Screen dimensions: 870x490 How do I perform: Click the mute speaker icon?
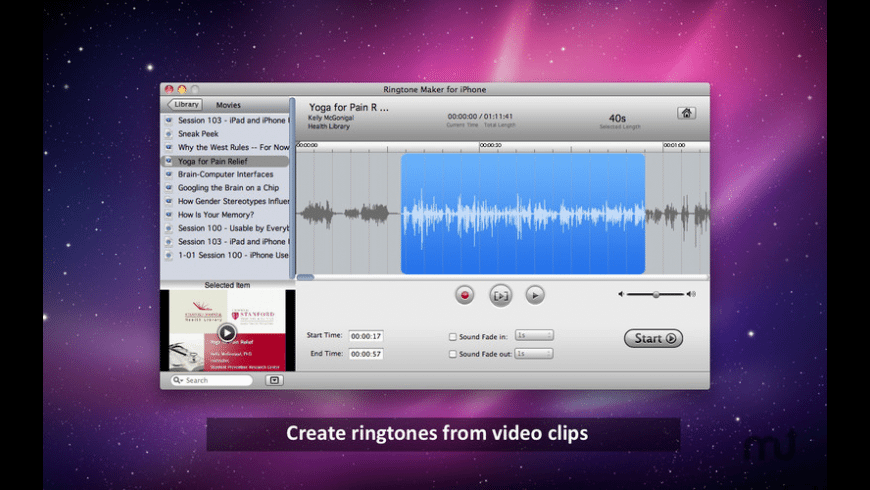point(621,294)
